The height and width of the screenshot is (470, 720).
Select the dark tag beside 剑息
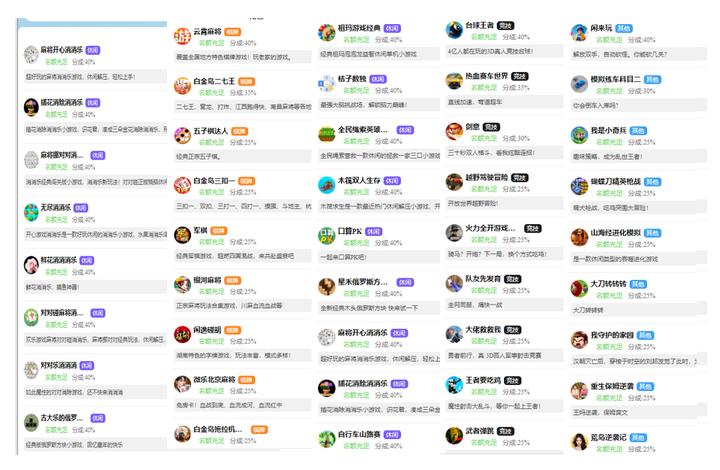(491, 127)
